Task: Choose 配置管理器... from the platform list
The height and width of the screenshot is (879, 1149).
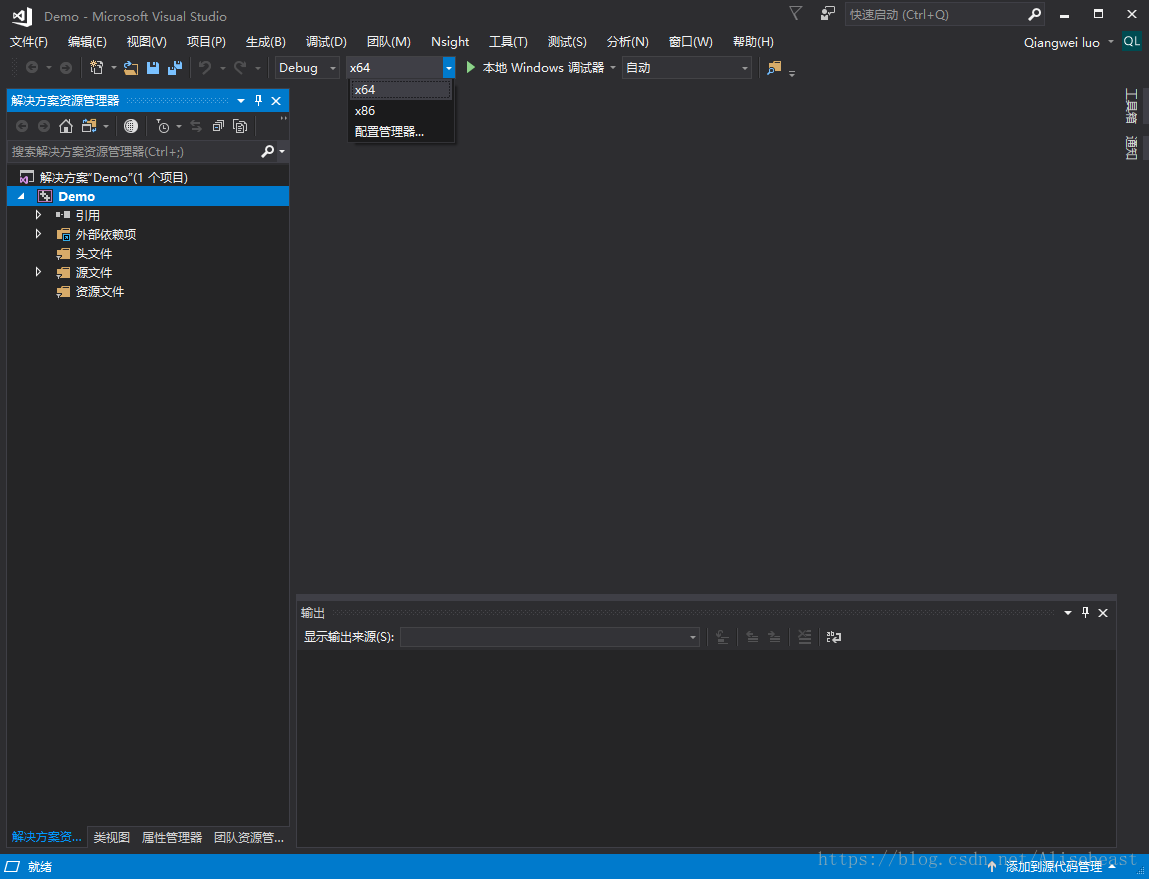Action: (401, 132)
